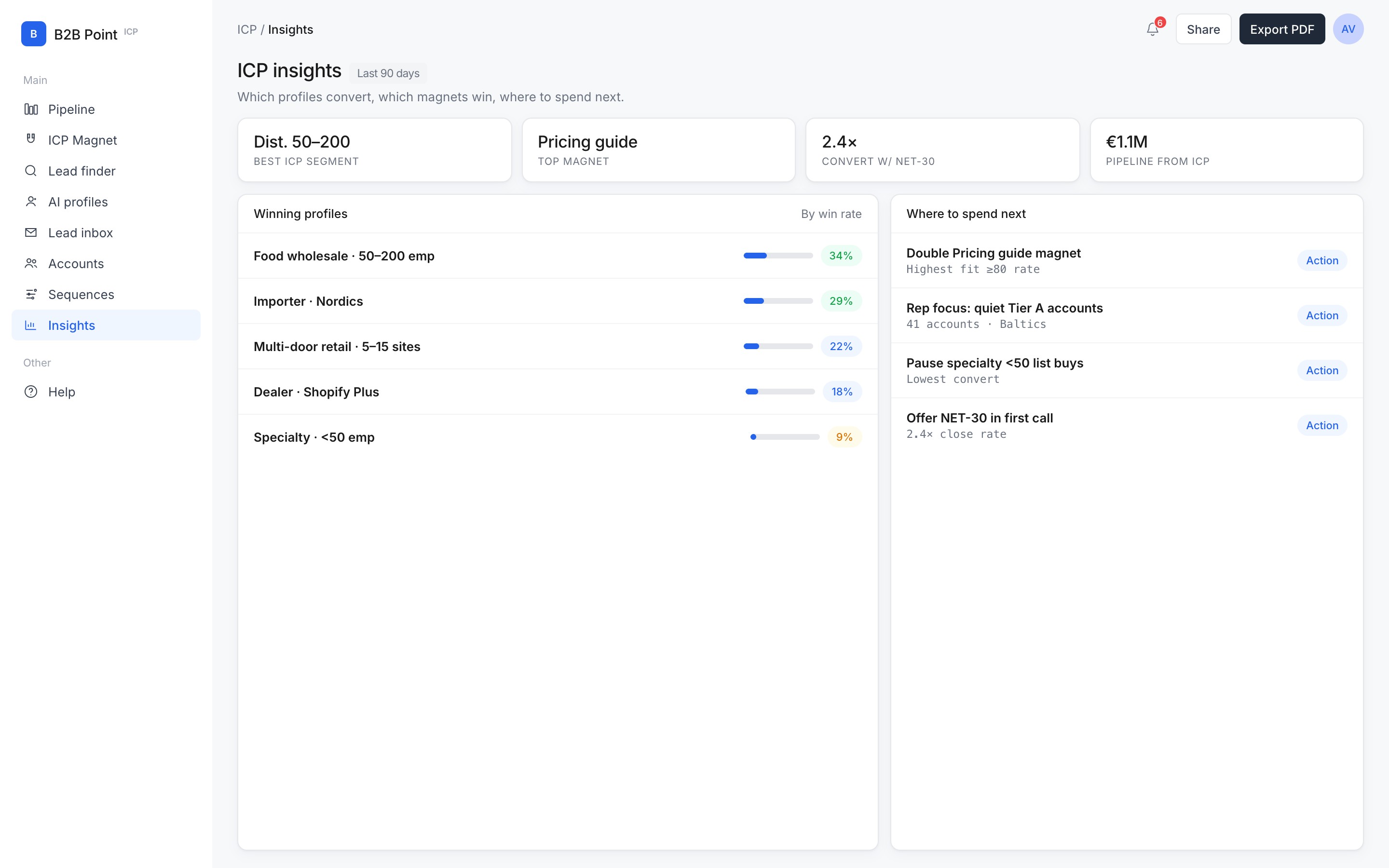Click the ICP Magnet icon in sidebar
The height and width of the screenshot is (868, 1389).
pyautogui.click(x=31, y=139)
